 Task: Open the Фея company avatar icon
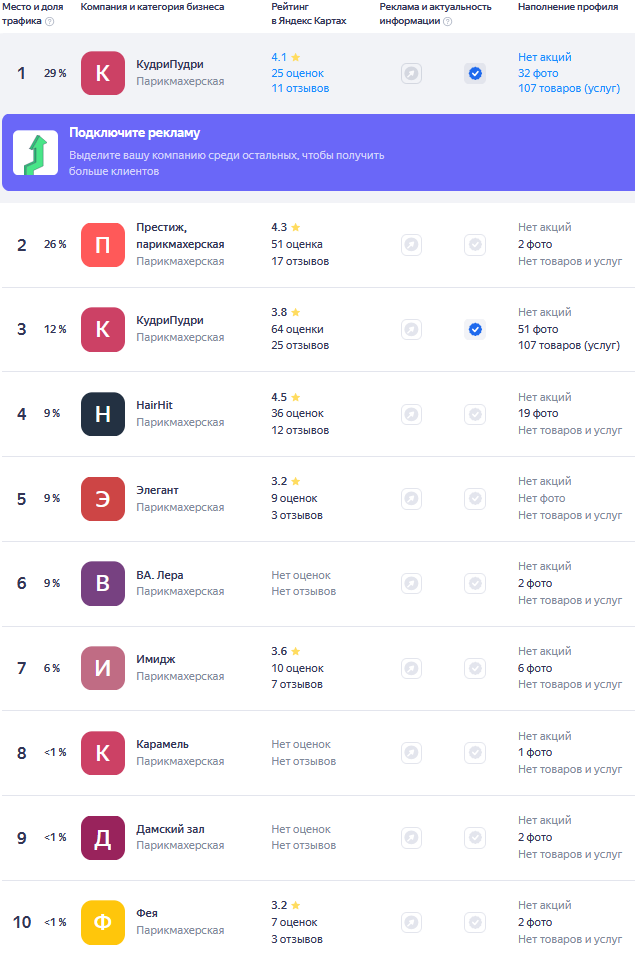pyautogui.click(x=103, y=922)
